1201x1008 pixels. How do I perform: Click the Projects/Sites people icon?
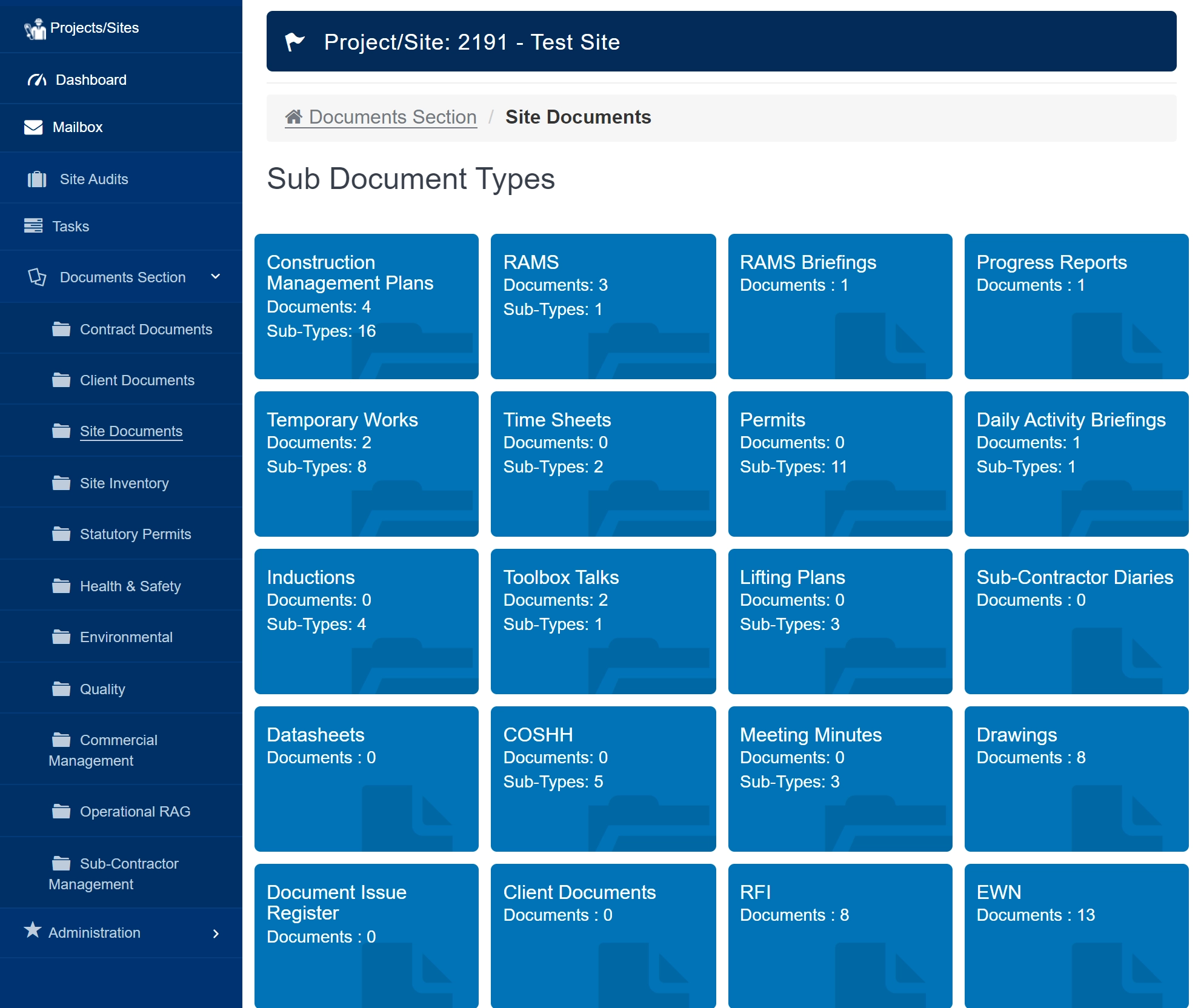click(35, 28)
